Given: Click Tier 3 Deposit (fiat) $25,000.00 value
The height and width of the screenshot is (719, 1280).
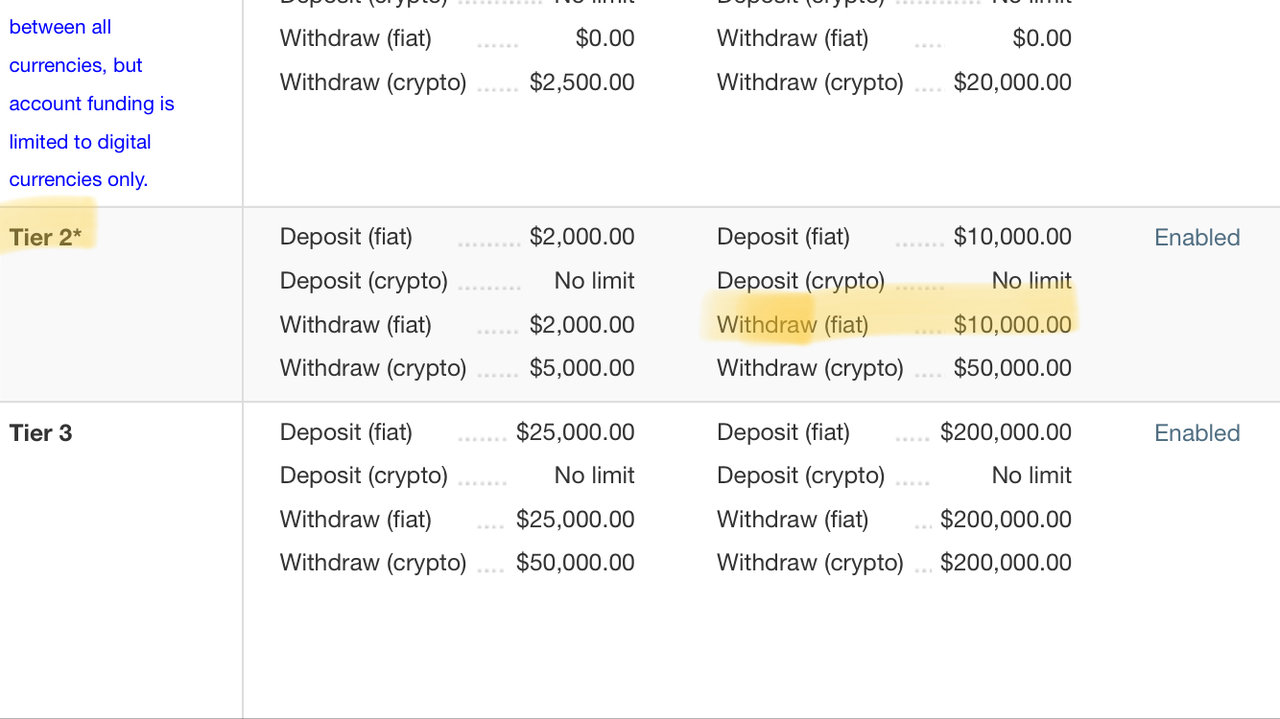Looking at the screenshot, I should [x=575, y=432].
